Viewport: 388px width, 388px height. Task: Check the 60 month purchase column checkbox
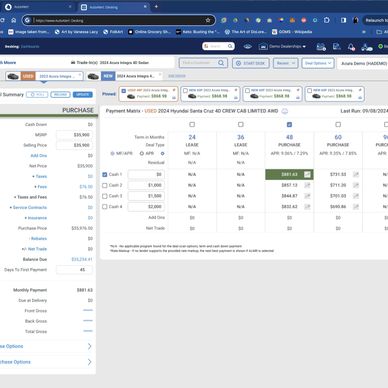click(338, 124)
